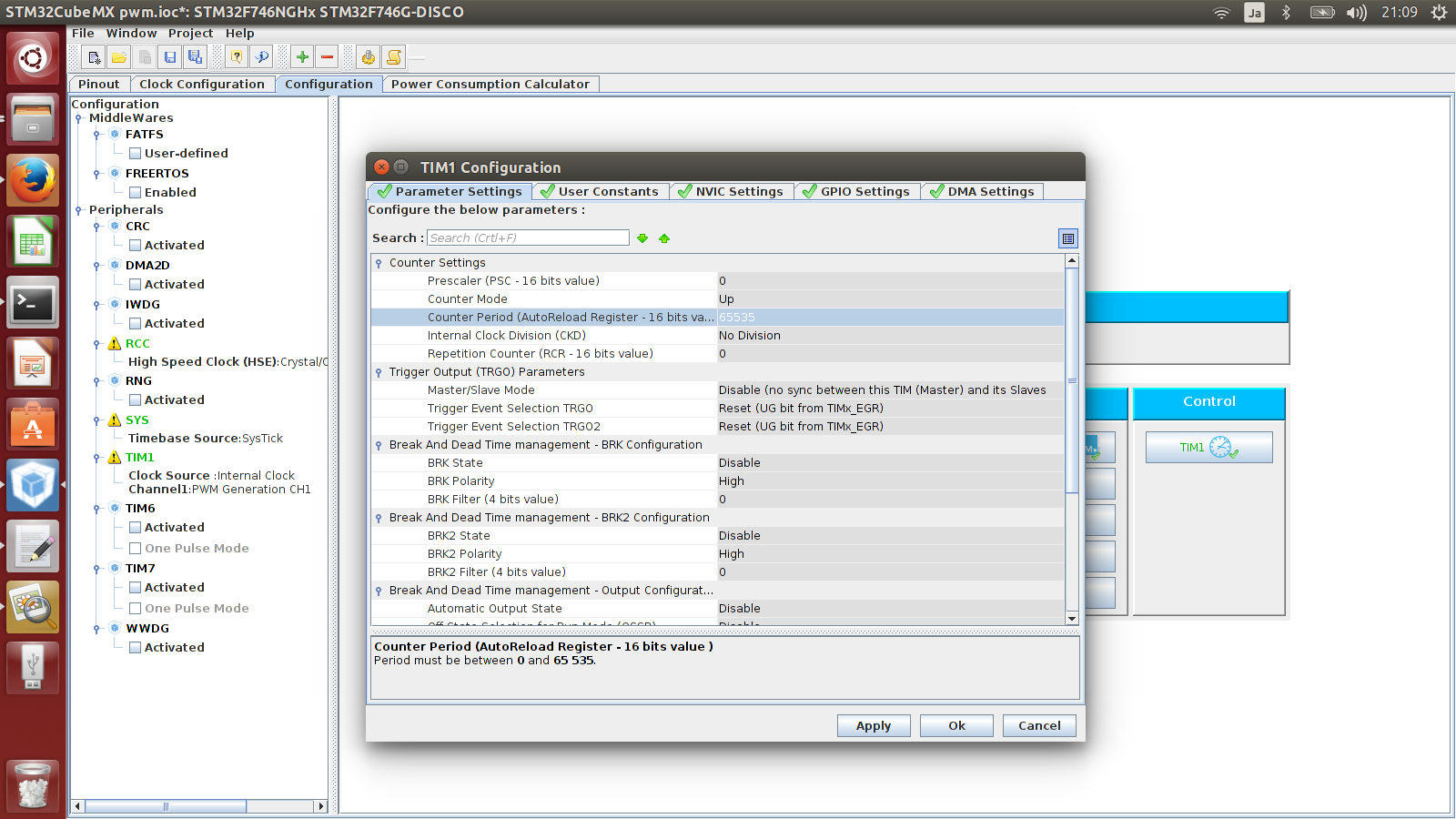Collapse Trigger Output (TRGO) Parameters section
Viewport: 1456px width, 819px height.
(379, 372)
